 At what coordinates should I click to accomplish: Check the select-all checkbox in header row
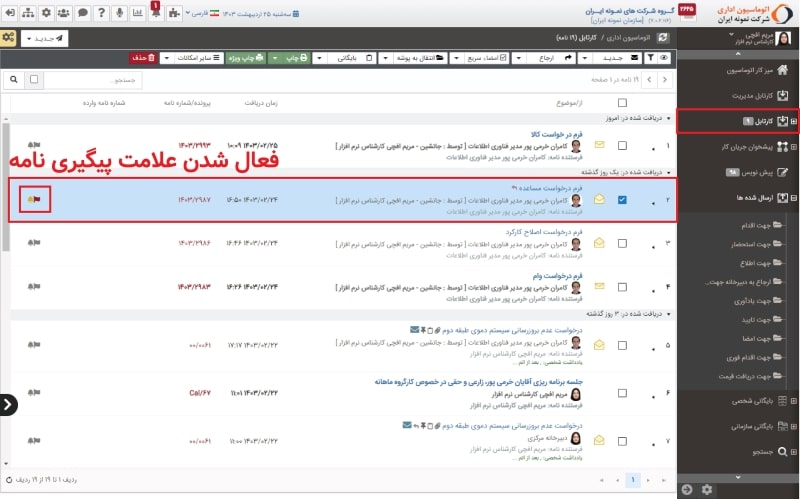coord(622,103)
